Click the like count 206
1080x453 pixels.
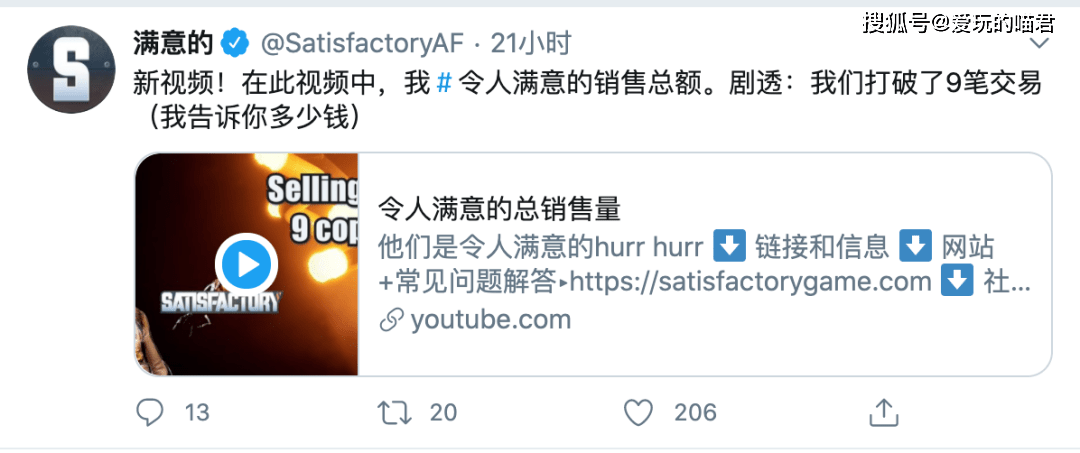pyautogui.click(x=695, y=413)
